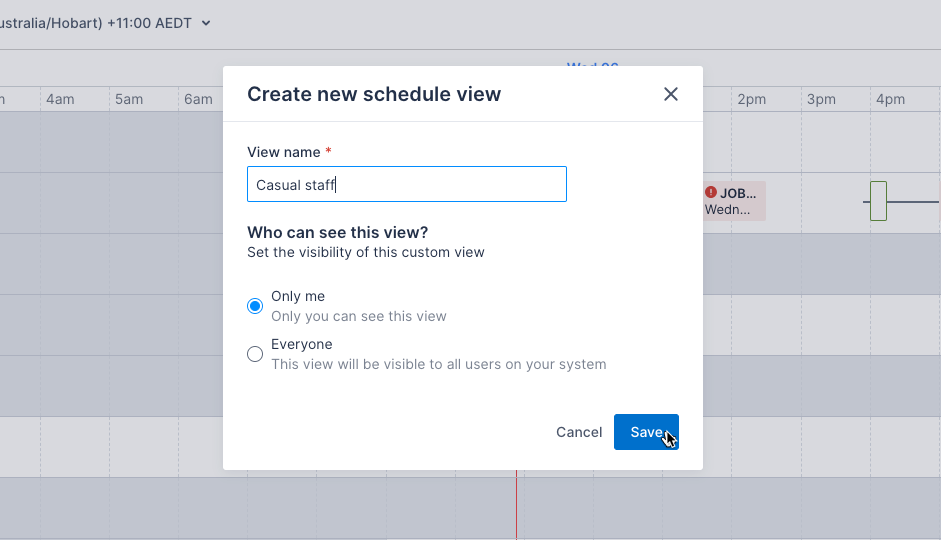The width and height of the screenshot is (941, 540).
Task: Open the timezone dropdown chevron
Action: (x=206, y=23)
